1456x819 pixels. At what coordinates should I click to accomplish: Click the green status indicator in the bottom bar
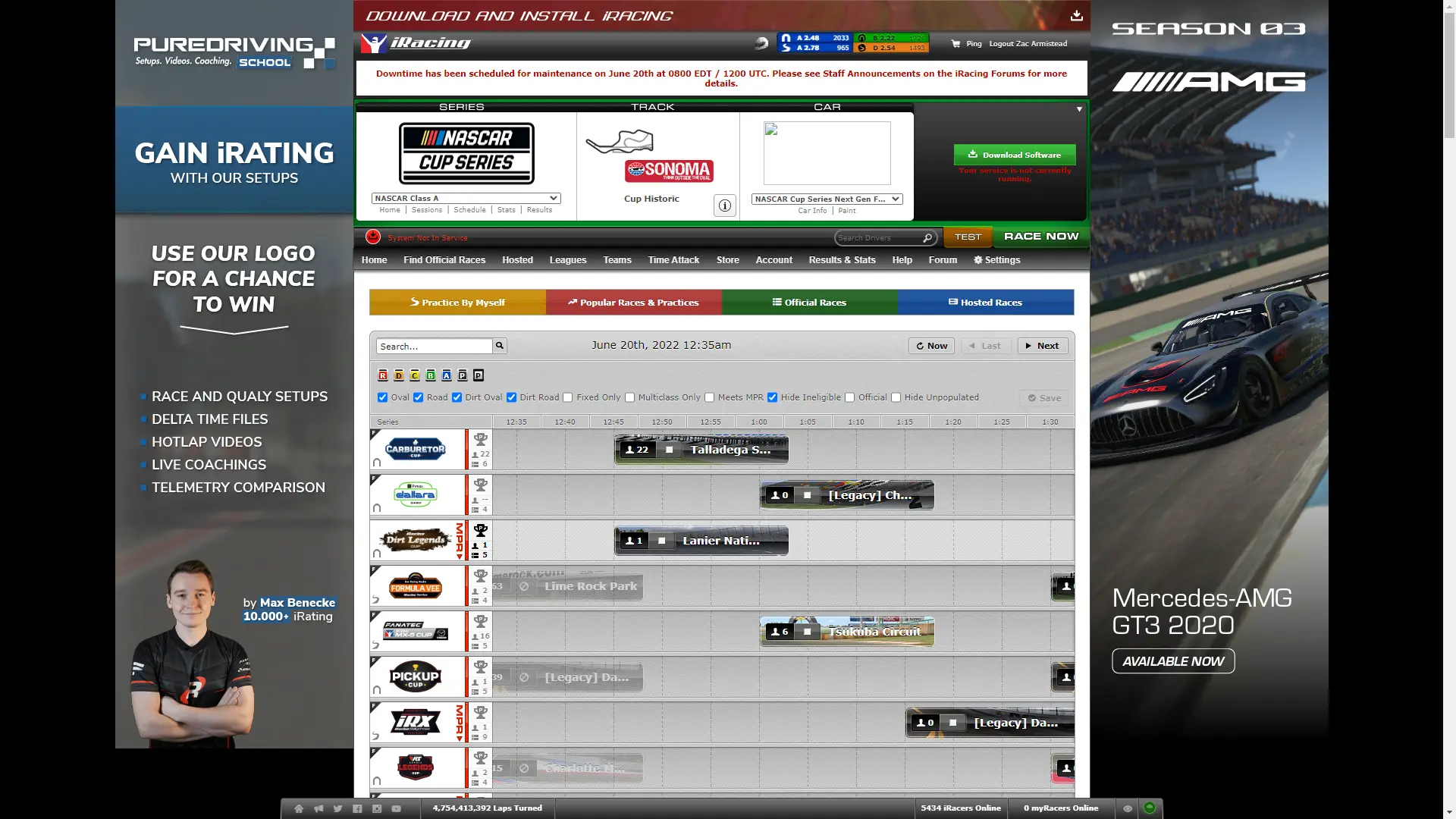[1150, 808]
